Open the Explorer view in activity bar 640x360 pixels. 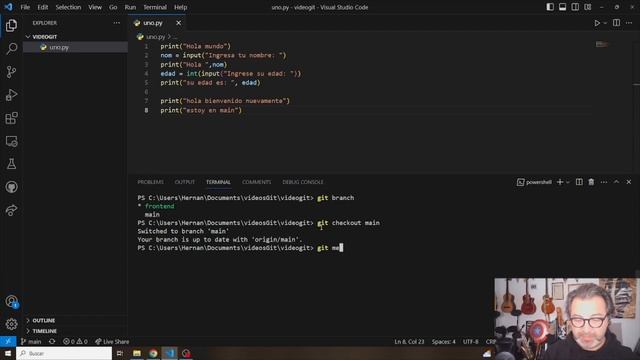click(11, 25)
